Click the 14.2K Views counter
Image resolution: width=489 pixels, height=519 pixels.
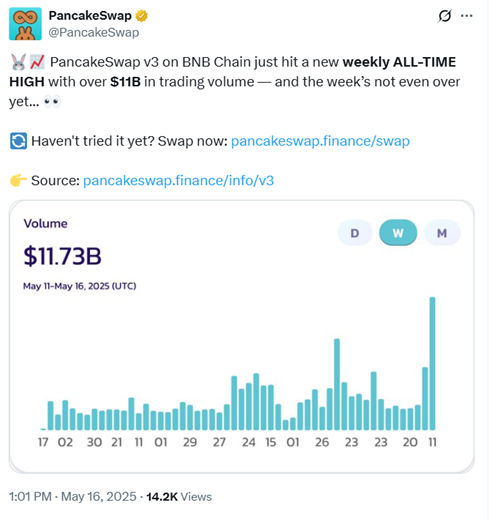[x=179, y=497]
